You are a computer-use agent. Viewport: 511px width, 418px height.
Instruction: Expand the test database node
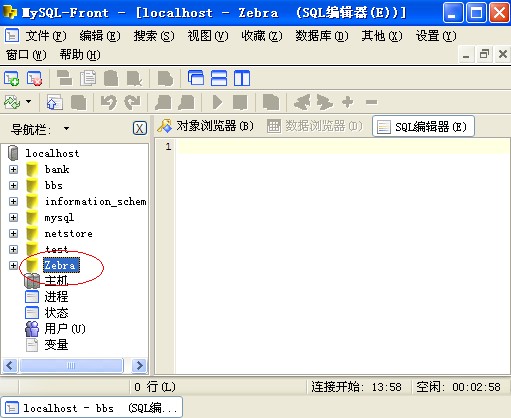pos(13,249)
